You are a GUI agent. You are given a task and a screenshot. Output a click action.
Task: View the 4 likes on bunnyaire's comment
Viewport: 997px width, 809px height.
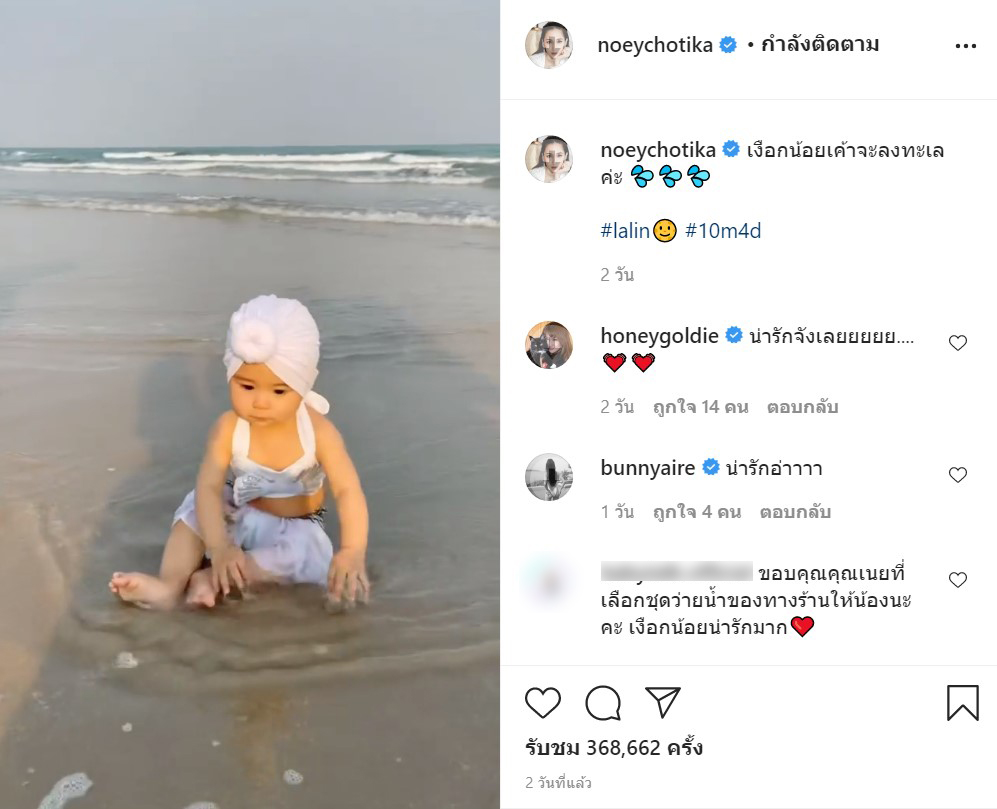[697, 511]
